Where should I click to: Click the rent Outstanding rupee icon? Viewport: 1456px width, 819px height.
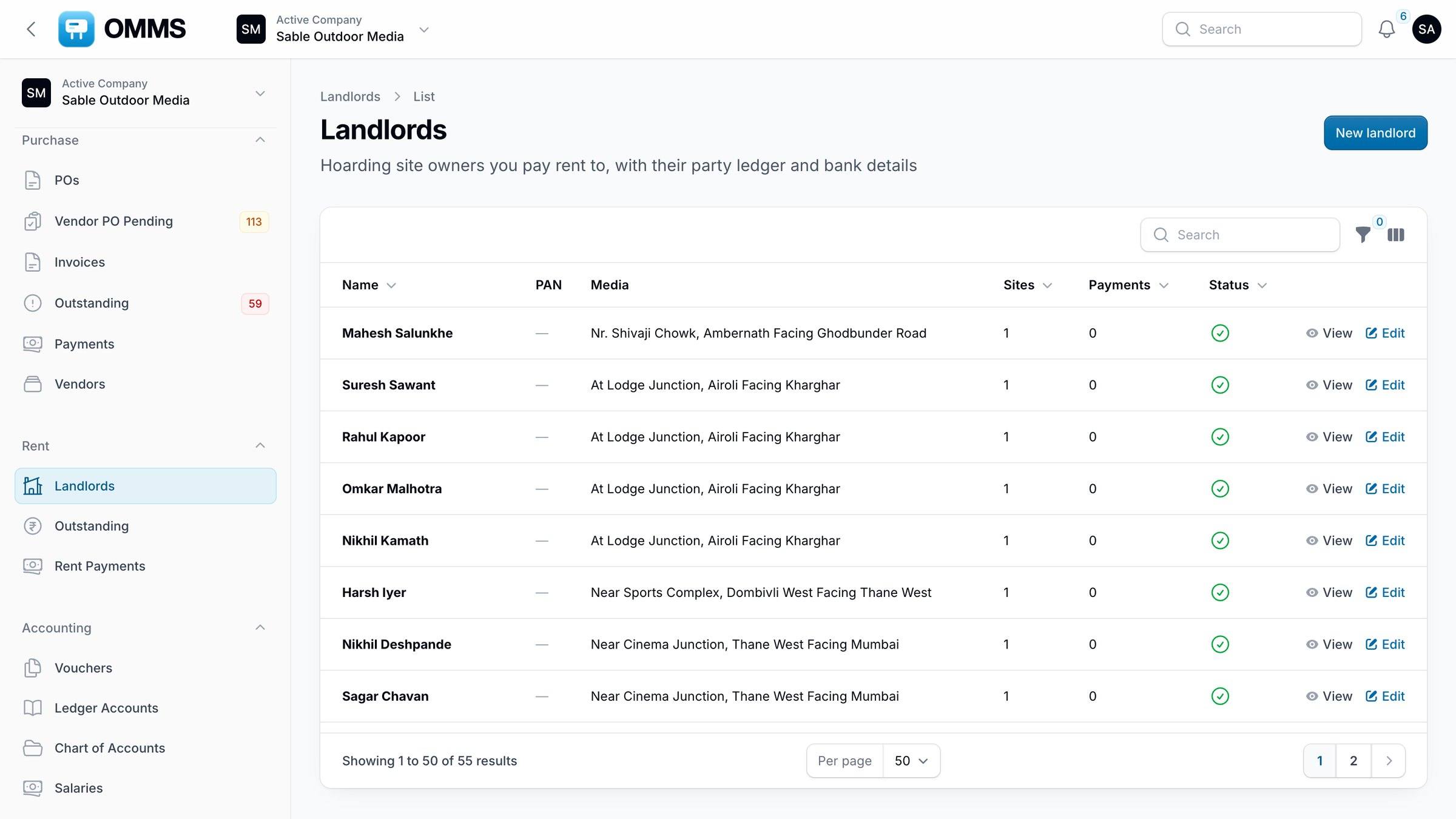[x=33, y=526]
